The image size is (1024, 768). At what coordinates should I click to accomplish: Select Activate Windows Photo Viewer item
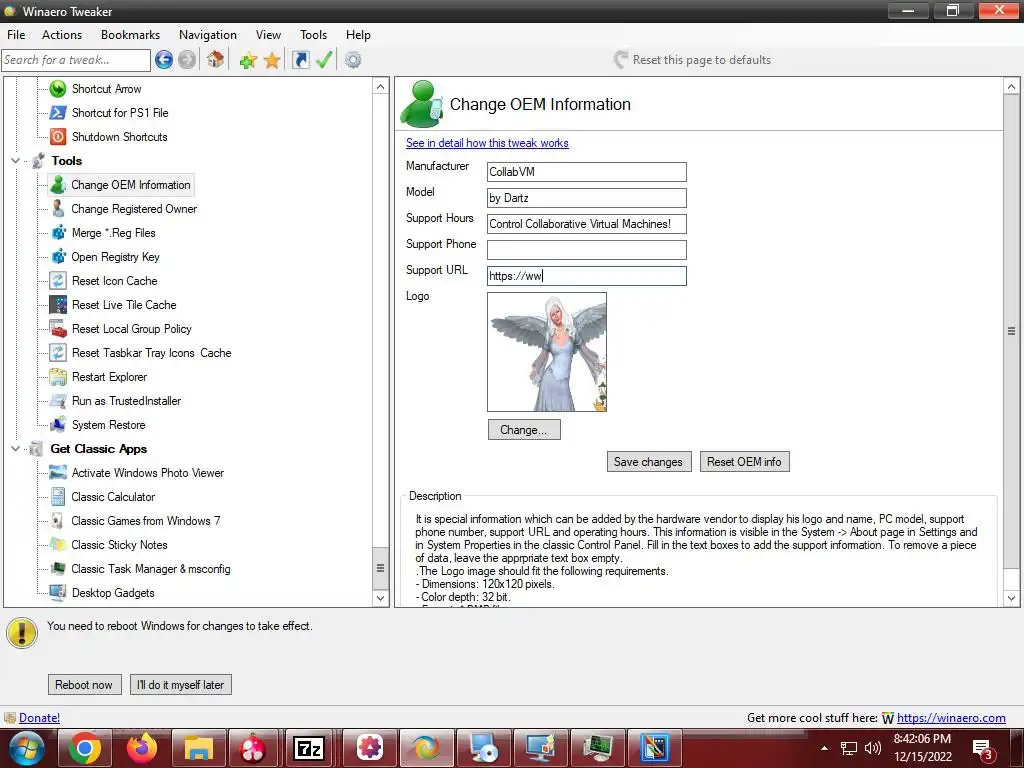pyautogui.click(x=148, y=473)
